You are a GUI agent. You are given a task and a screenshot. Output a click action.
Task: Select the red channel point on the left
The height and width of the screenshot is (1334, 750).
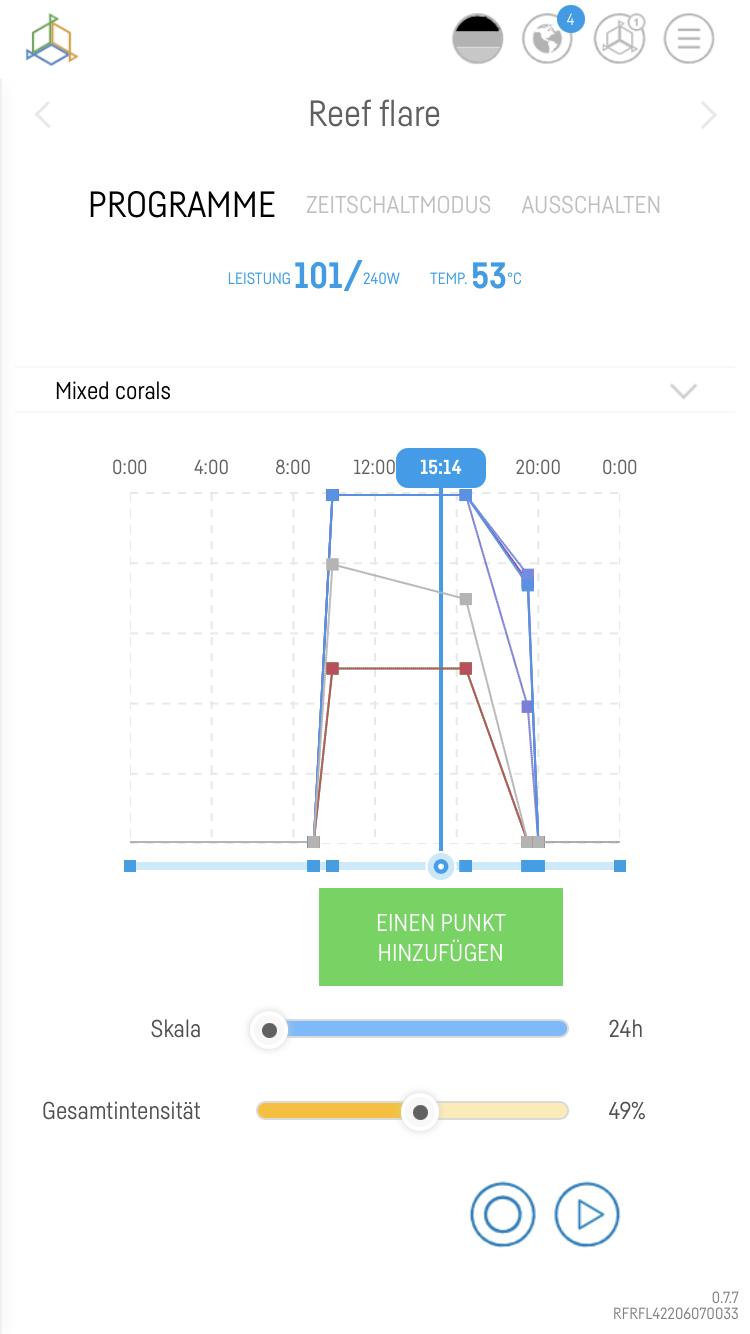(x=333, y=668)
